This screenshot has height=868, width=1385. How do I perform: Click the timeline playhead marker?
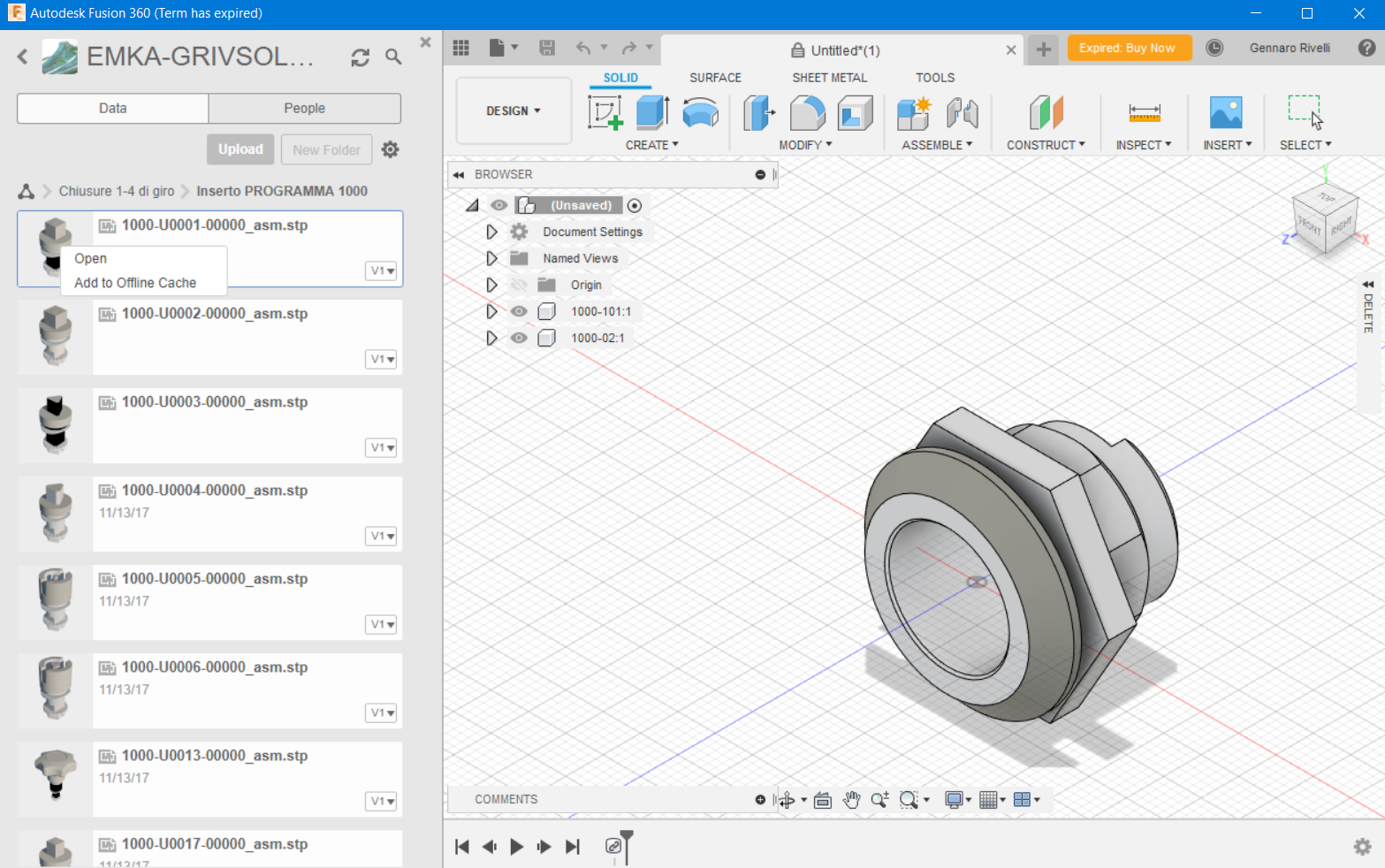pos(628,847)
